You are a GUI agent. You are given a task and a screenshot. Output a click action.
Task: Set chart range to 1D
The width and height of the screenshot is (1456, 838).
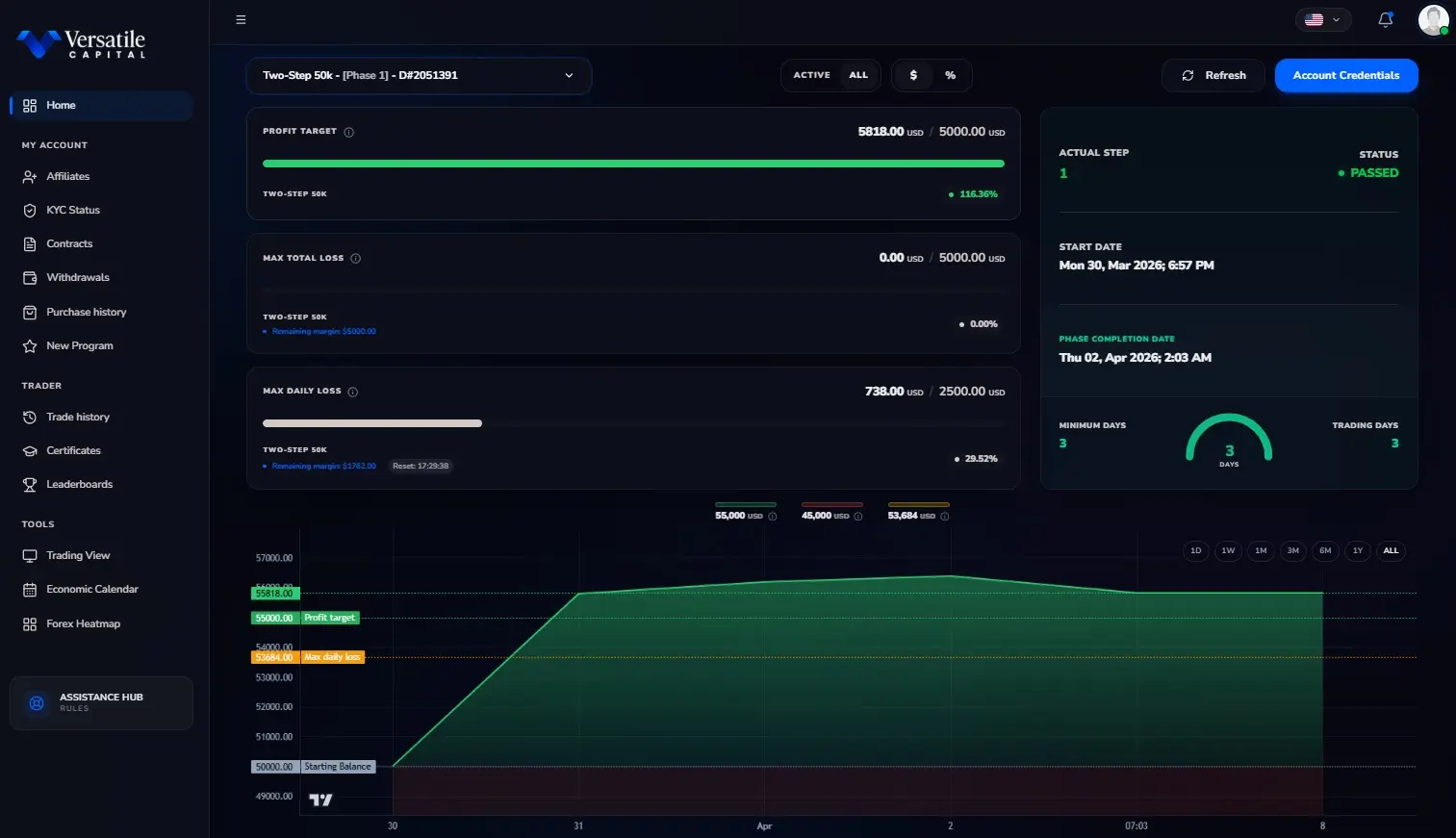coord(1196,551)
